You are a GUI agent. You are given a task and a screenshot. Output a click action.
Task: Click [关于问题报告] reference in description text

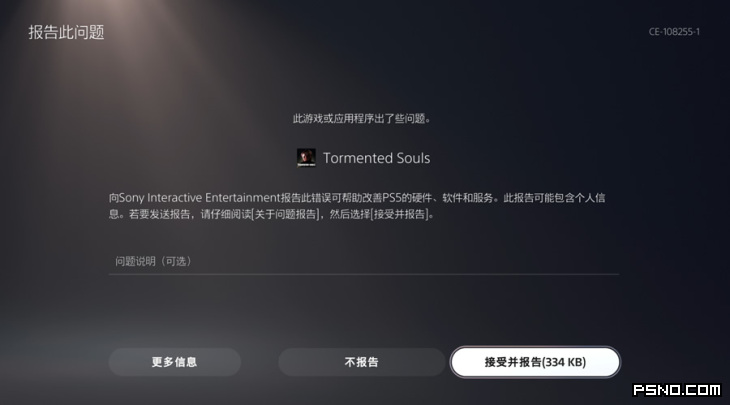pyautogui.click(x=286, y=214)
